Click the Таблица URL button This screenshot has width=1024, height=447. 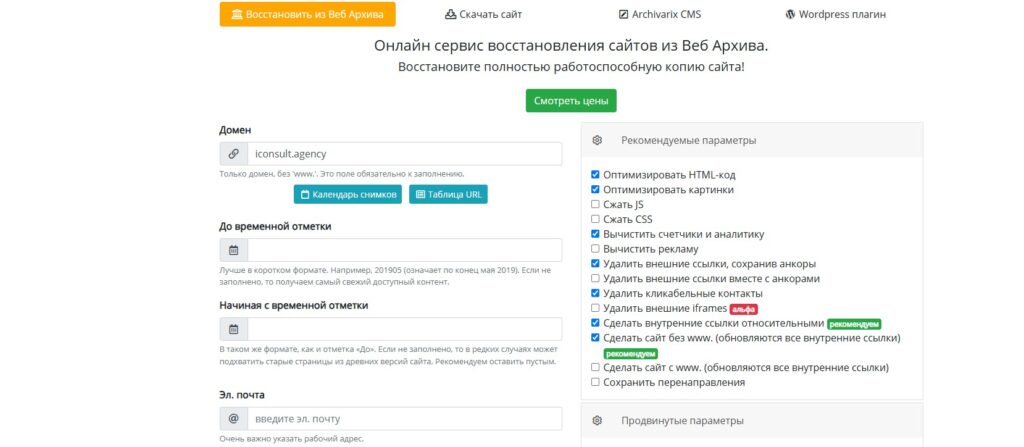[x=448, y=195]
